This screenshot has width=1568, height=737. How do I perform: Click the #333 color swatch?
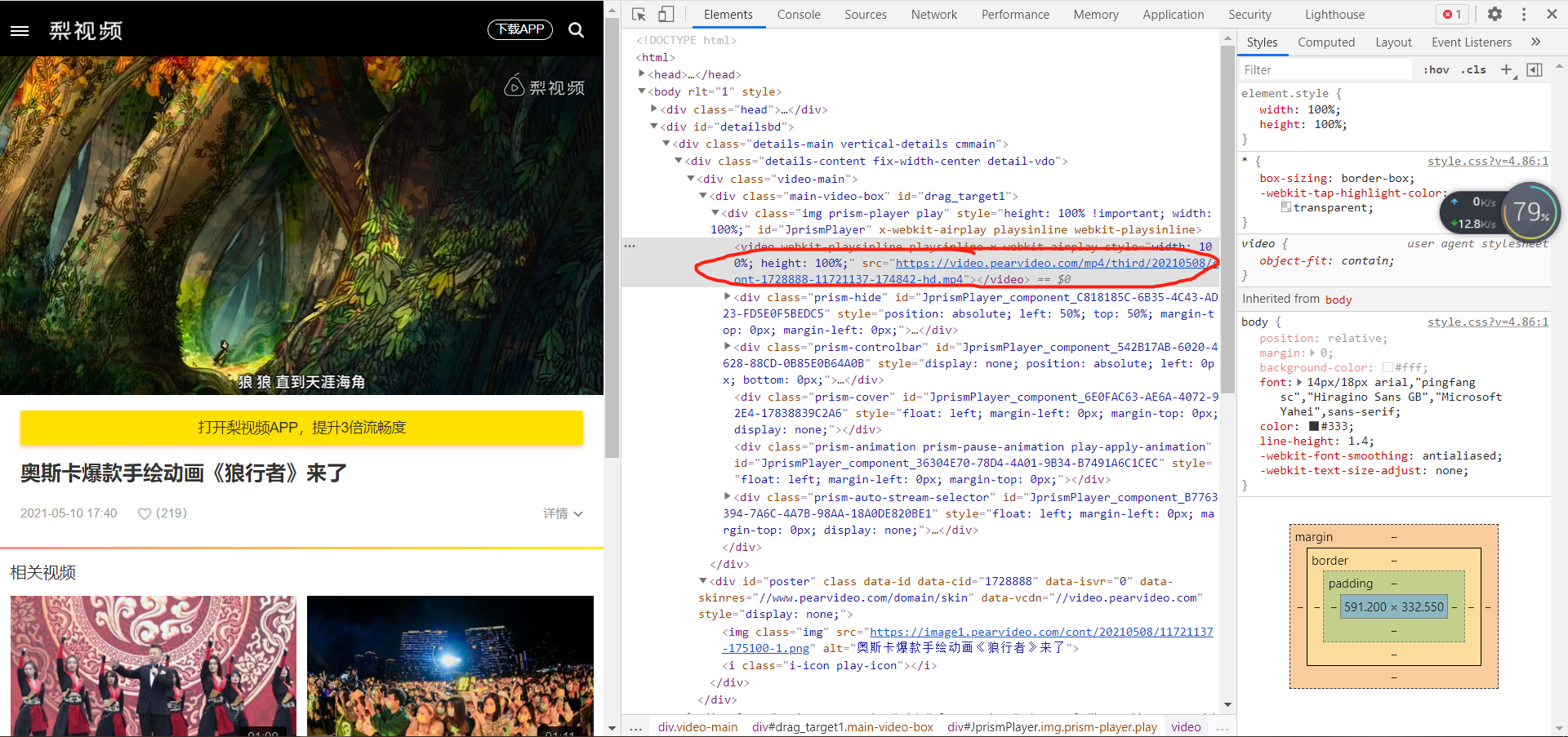(1314, 427)
